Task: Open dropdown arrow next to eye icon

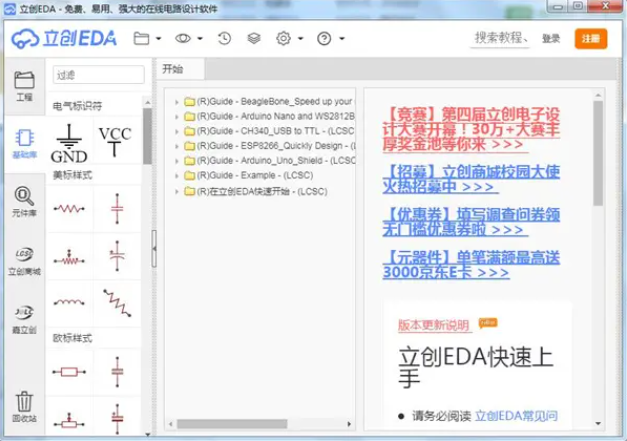Action: [x=200, y=39]
